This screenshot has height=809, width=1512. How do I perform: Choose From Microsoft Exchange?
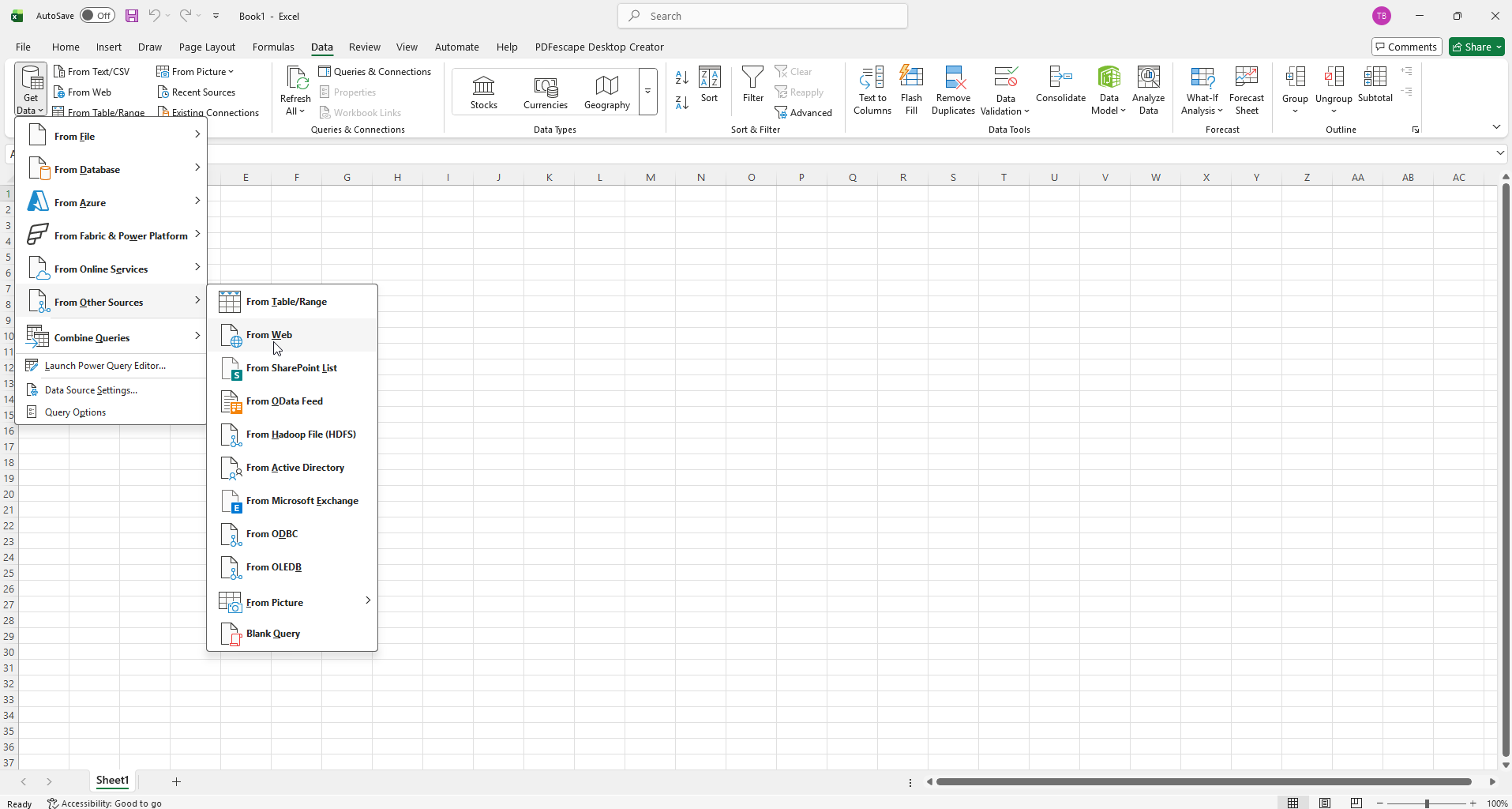[292, 501]
